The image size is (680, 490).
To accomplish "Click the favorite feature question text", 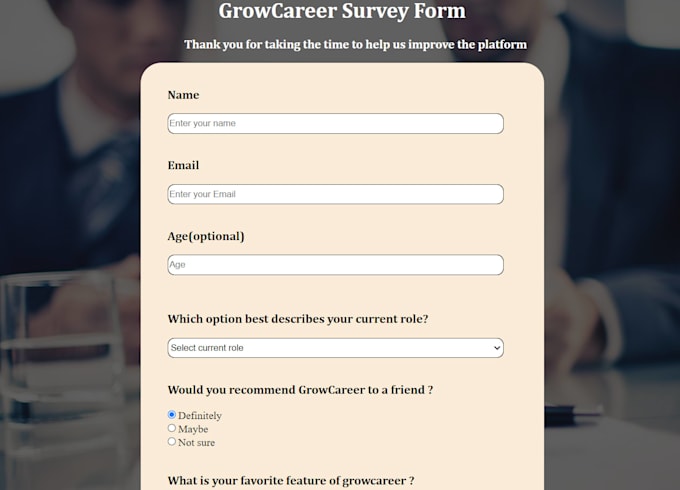I will point(290,480).
